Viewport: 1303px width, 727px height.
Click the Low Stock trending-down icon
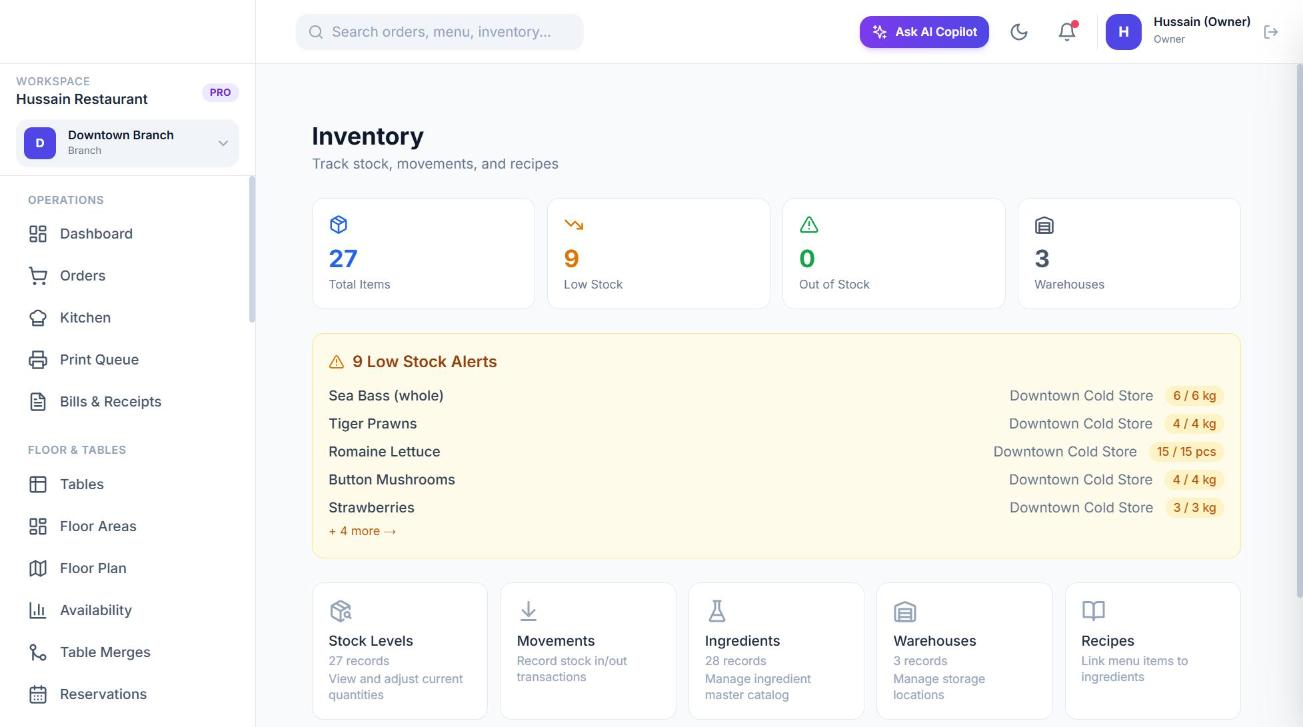pyautogui.click(x=574, y=225)
